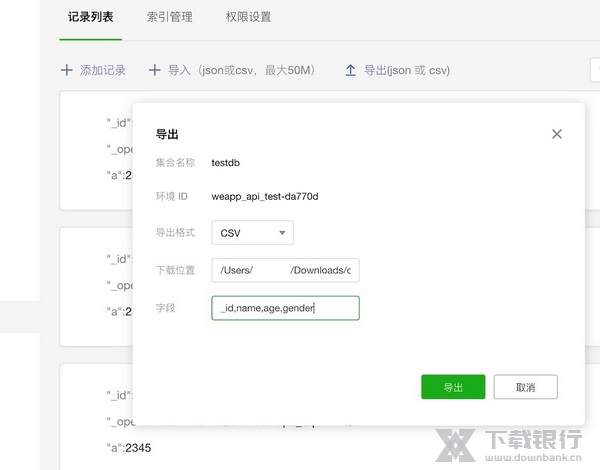Open the 索引管理 tab

coord(170,17)
